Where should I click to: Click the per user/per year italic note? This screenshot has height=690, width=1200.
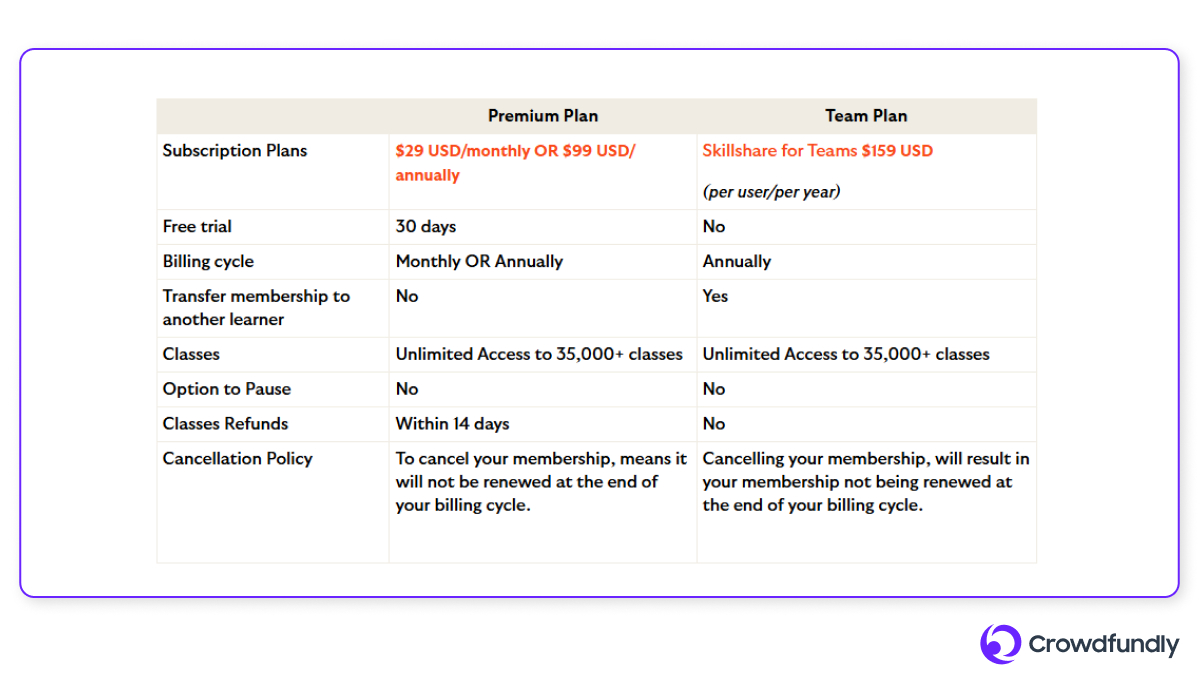pyautogui.click(x=771, y=191)
